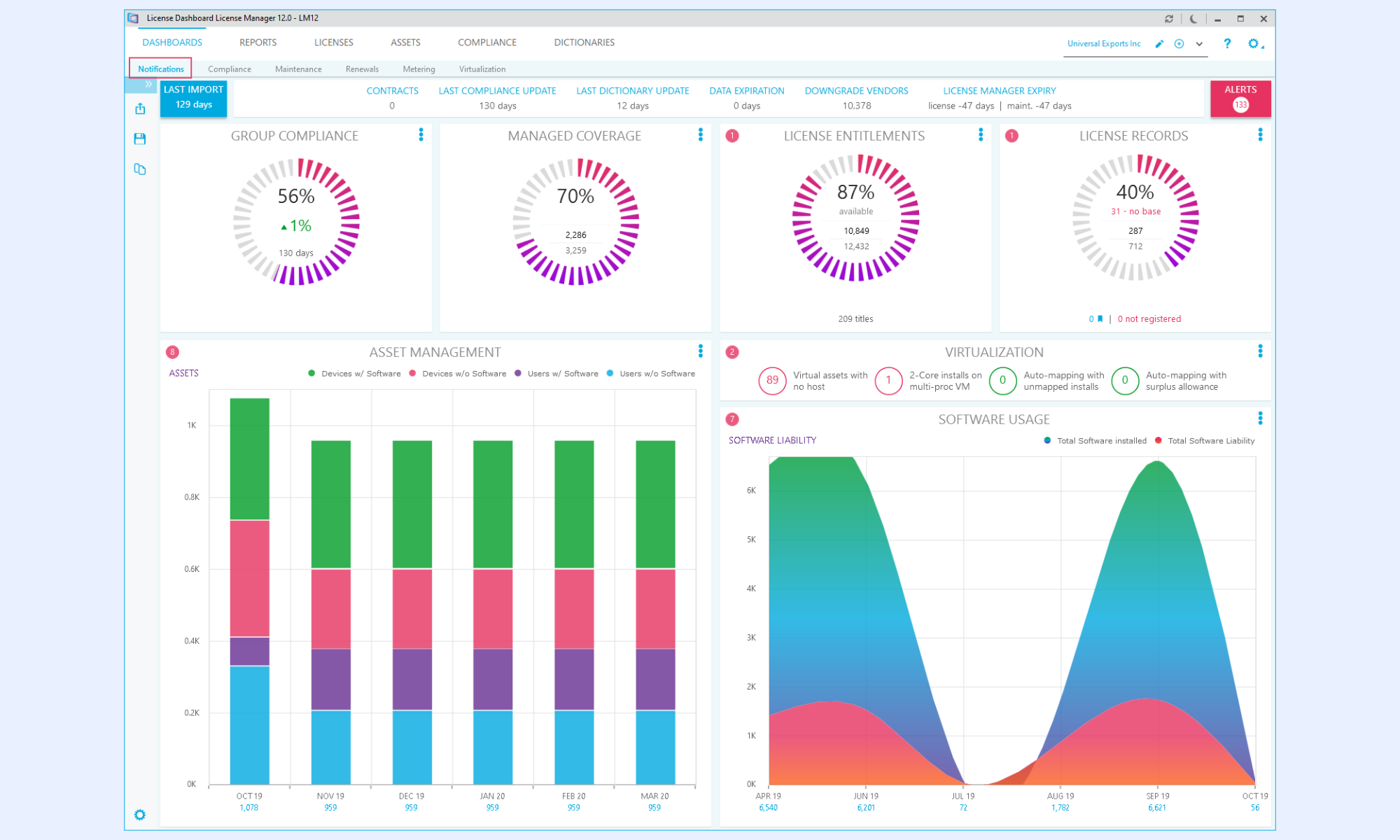This screenshot has width=1400, height=840.
Task: Click 0 surplus allowance circle
Action: (x=1125, y=380)
